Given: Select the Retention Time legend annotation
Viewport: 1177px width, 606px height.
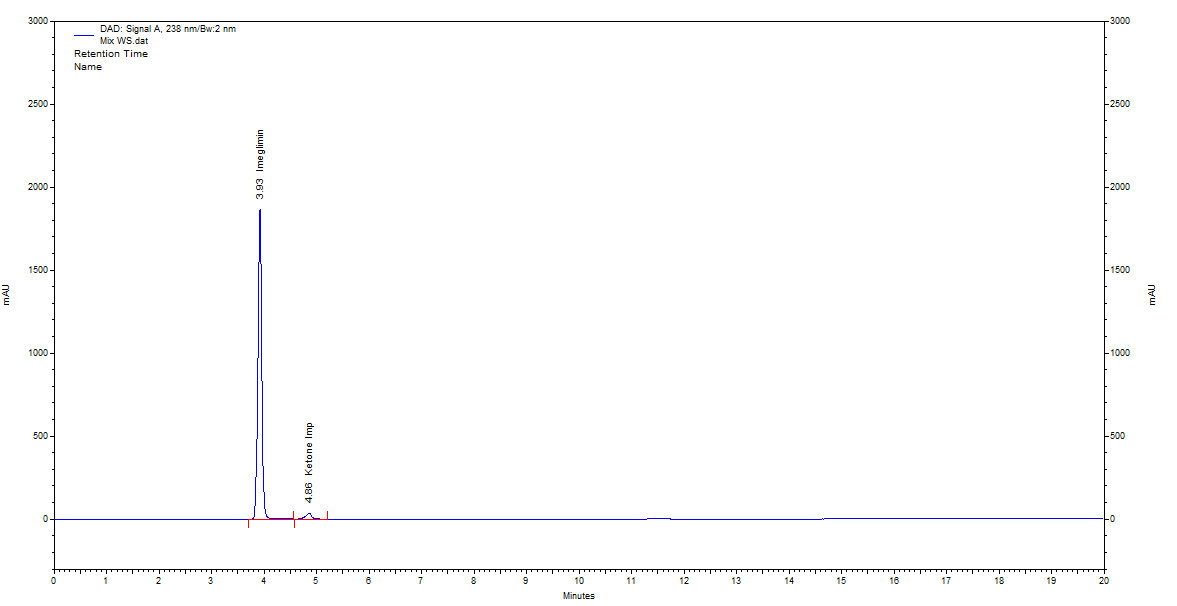Looking at the screenshot, I should [x=110, y=54].
